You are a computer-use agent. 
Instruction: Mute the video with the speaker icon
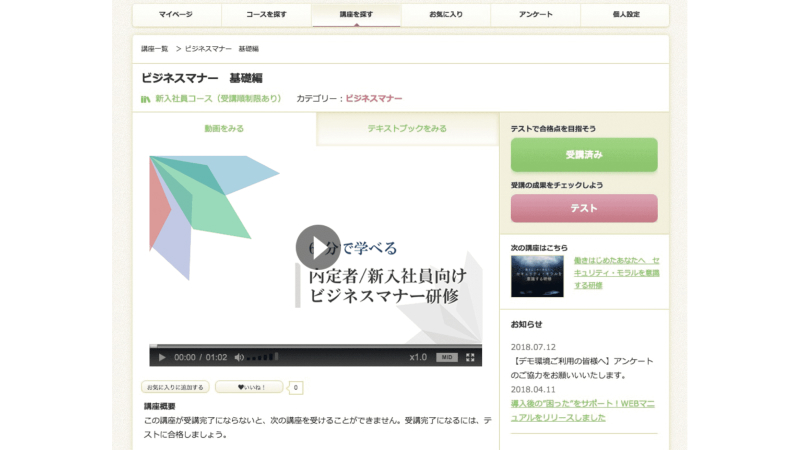pos(237,357)
